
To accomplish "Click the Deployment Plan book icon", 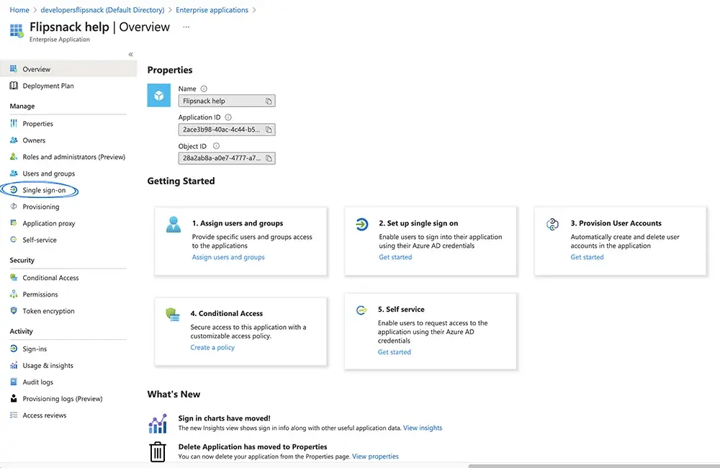I will click(x=14, y=85).
